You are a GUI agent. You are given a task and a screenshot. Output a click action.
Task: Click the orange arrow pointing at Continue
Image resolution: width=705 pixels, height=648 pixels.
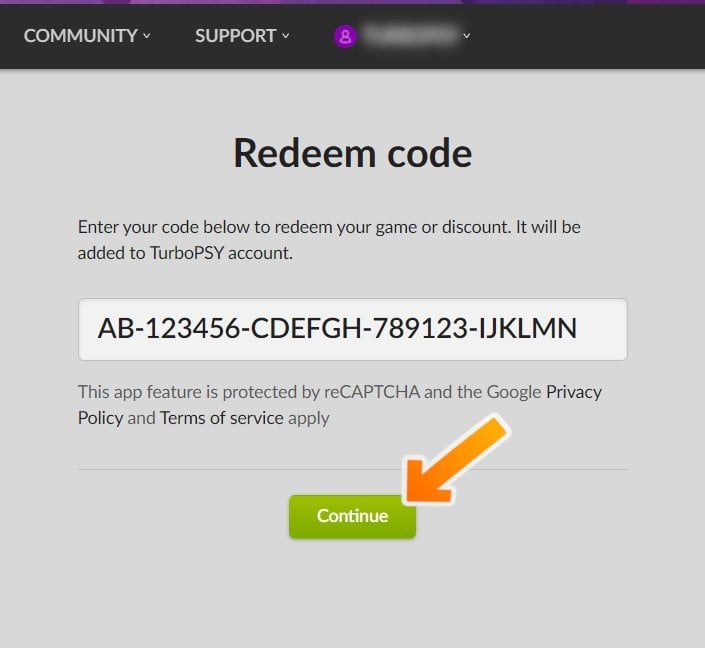456,459
